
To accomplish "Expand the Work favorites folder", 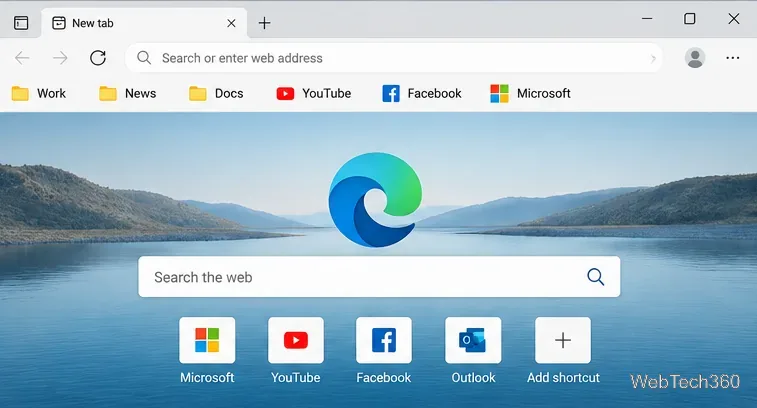I will (x=39, y=93).
